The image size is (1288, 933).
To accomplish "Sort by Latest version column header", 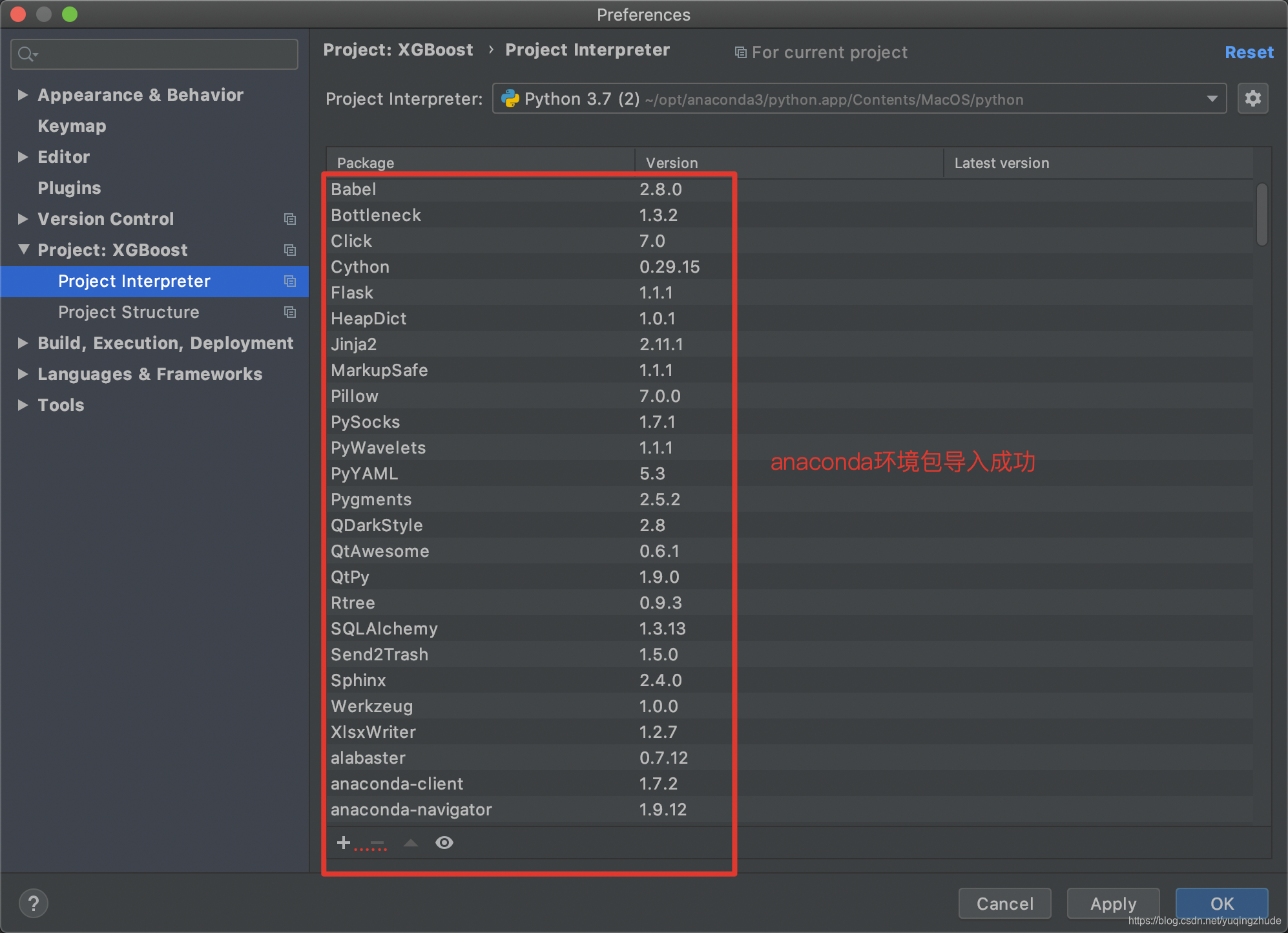I will tap(1098, 163).
